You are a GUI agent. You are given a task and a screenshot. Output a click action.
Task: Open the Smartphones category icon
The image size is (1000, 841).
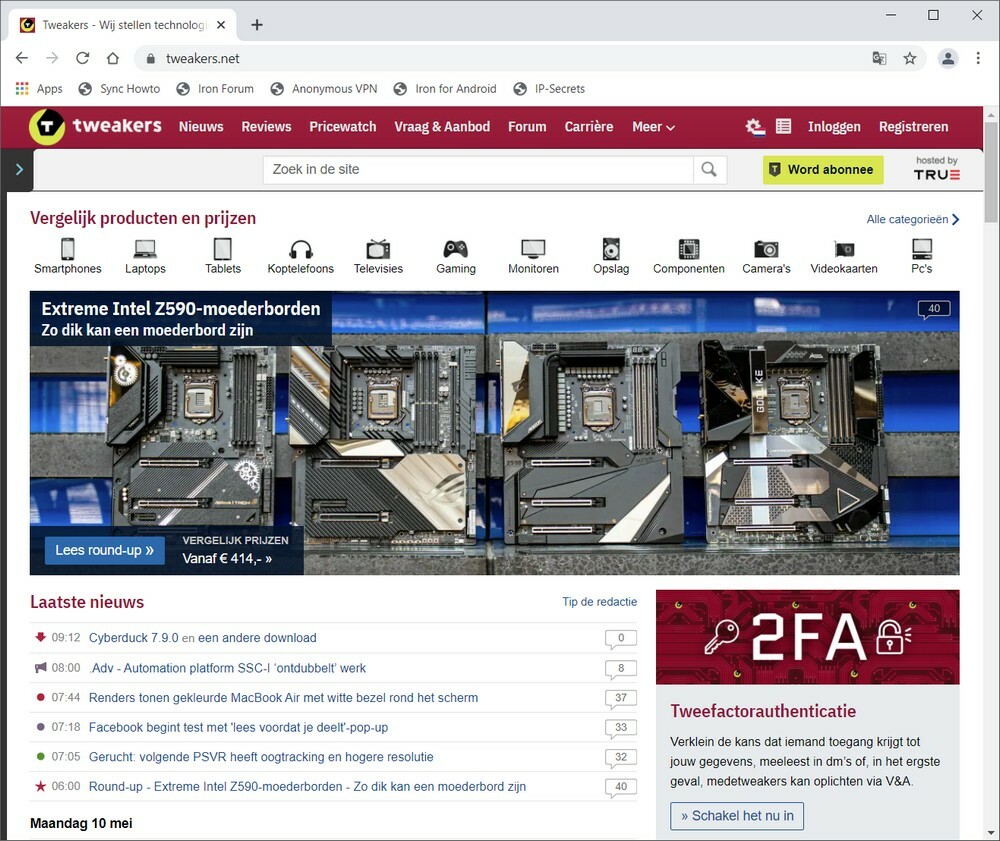pos(68,249)
